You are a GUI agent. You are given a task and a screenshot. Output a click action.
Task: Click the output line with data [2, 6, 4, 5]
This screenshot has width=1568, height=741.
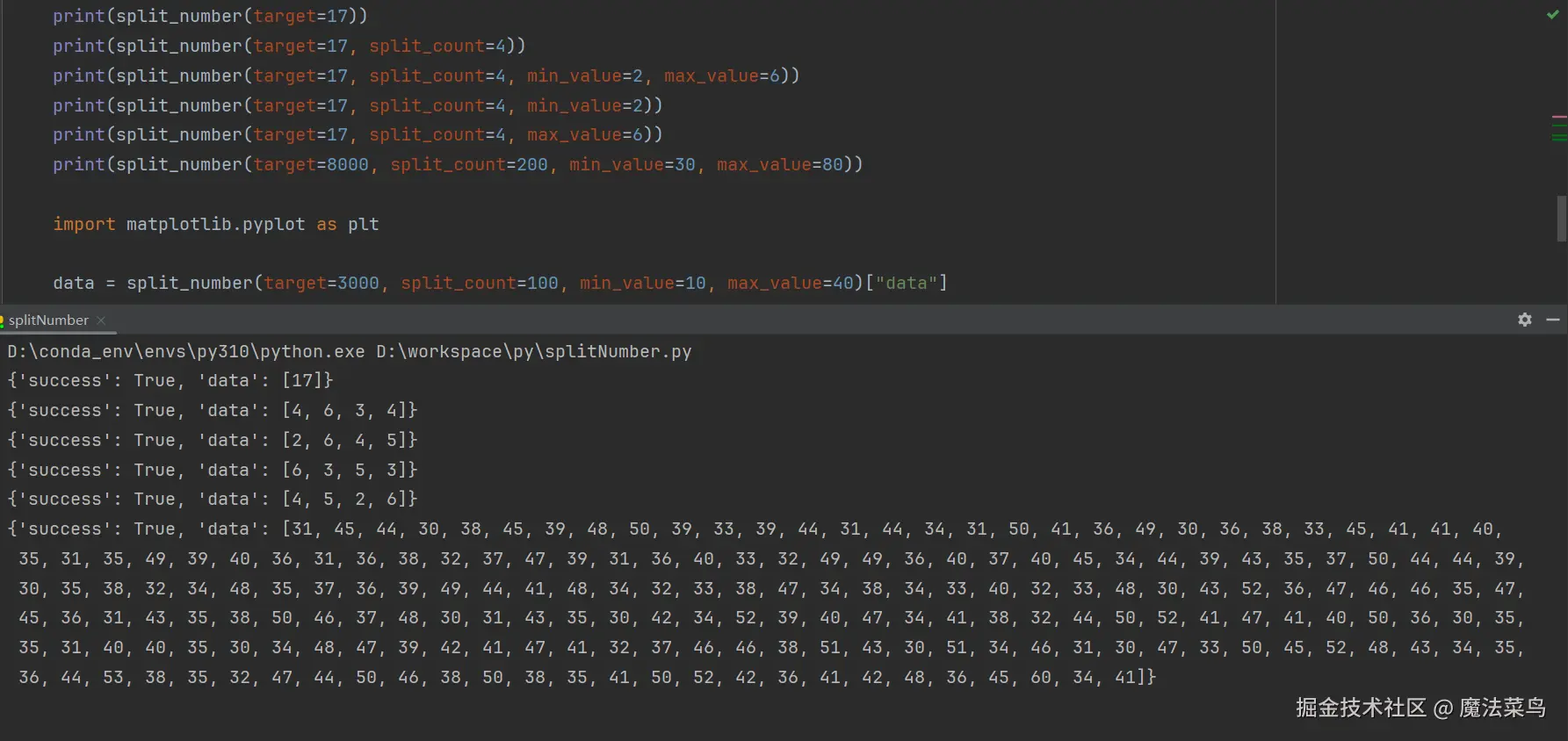(x=213, y=440)
